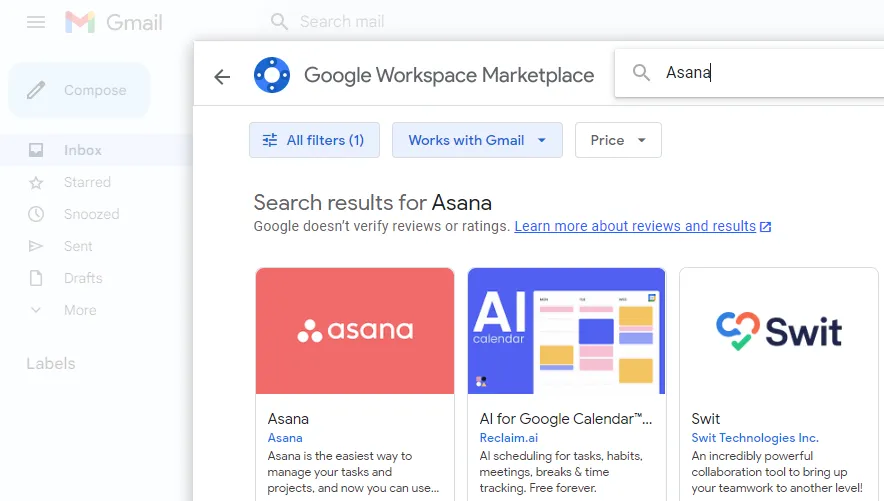Viewport: 884px width, 501px height.
Task: Click Swit Technologies Inc. developer link
Action: [x=755, y=438]
